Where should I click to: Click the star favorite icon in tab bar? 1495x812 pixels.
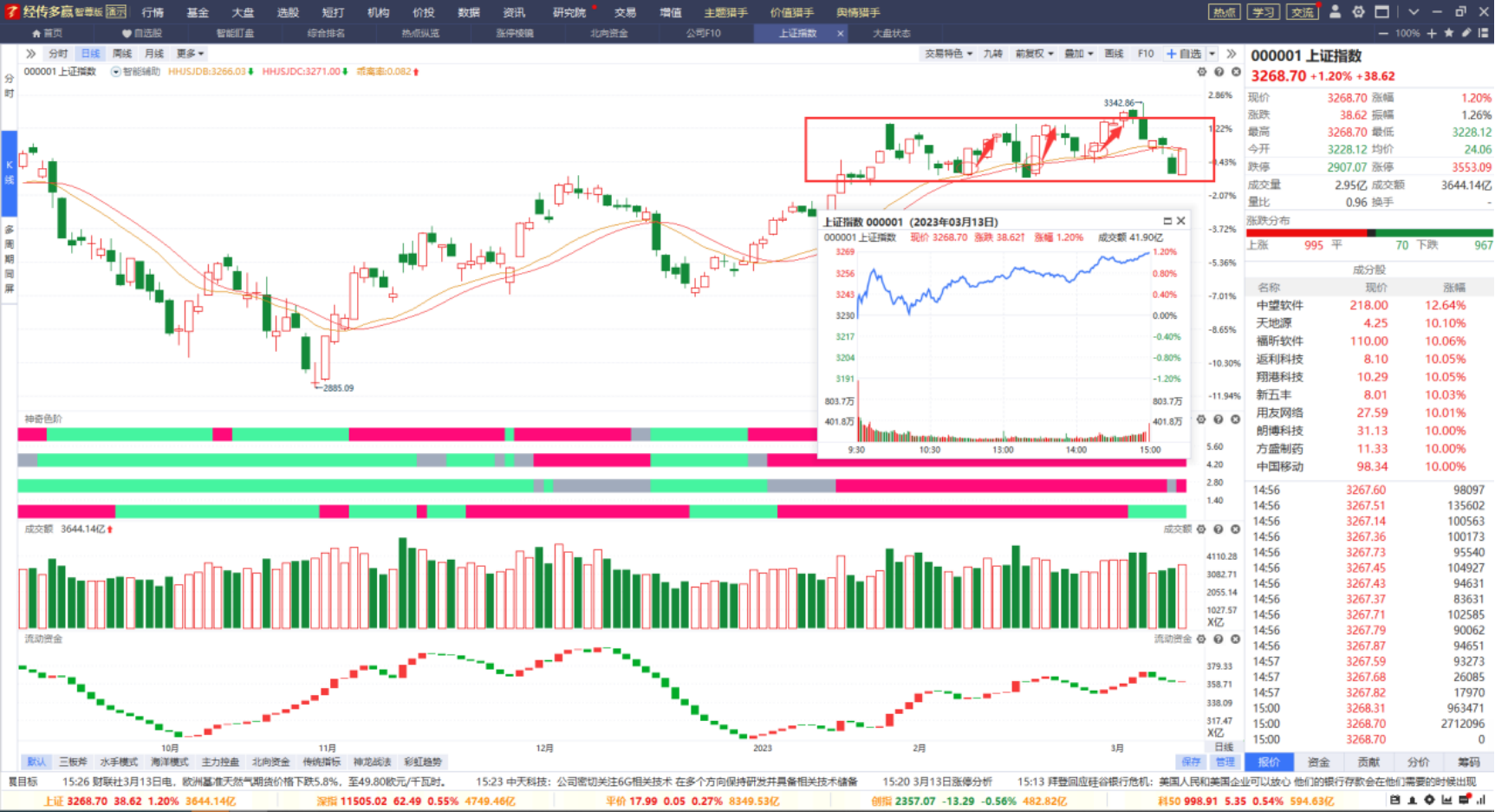pyautogui.click(x=1449, y=33)
